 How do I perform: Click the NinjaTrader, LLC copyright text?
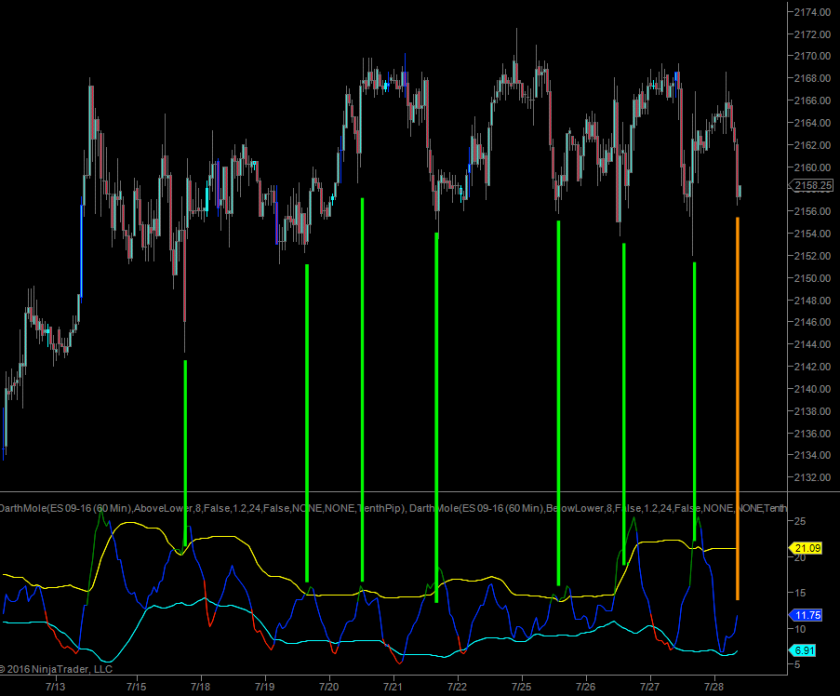pos(60,669)
